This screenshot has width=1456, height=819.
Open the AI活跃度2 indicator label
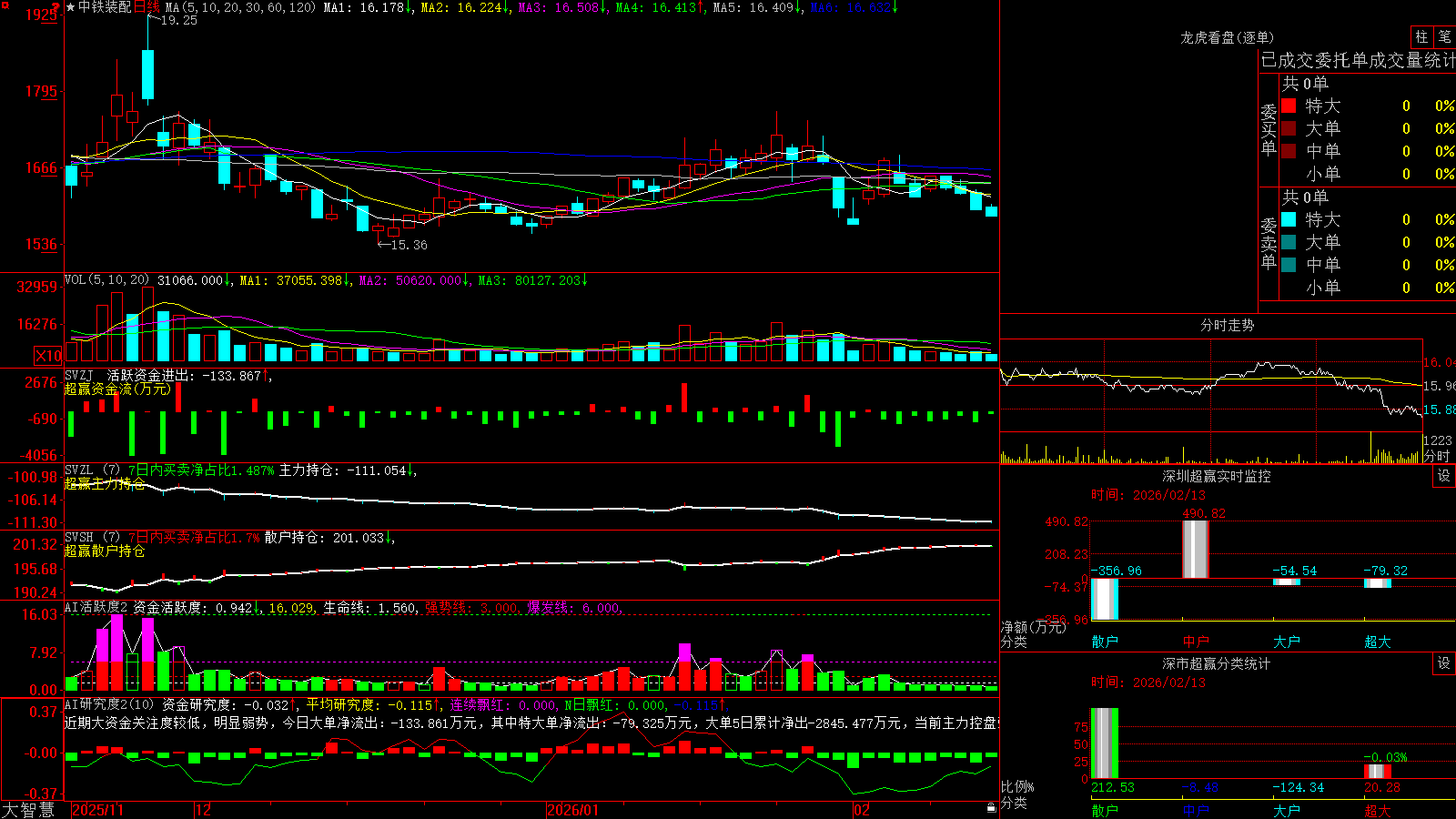[96, 607]
